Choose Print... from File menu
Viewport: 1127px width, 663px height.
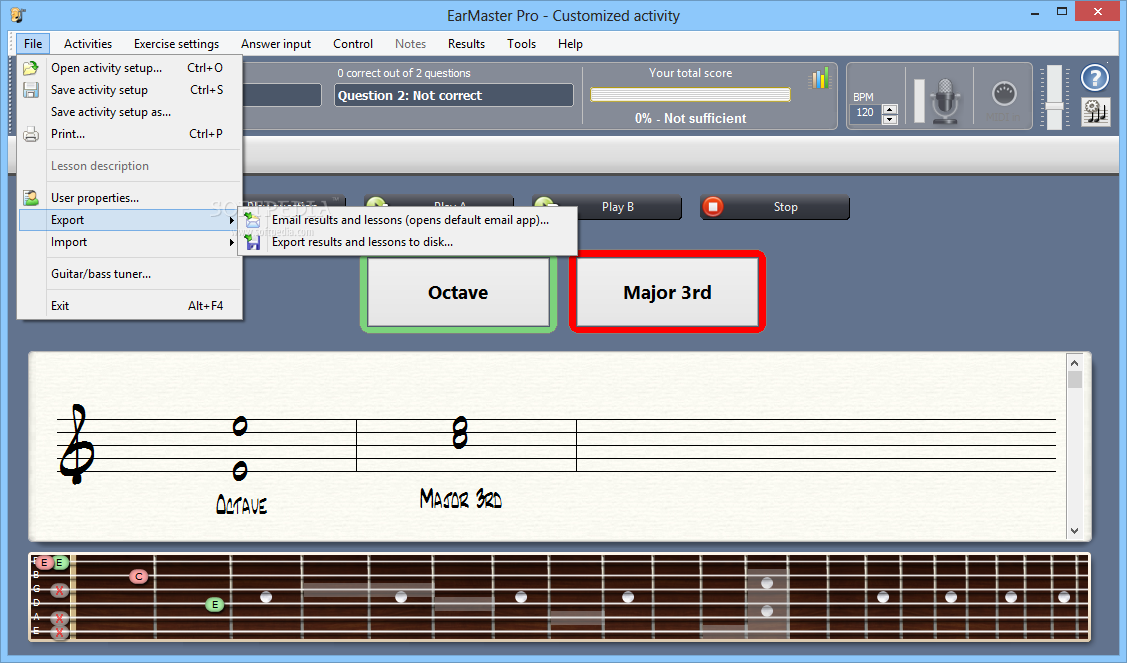pyautogui.click(x=130, y=134)
